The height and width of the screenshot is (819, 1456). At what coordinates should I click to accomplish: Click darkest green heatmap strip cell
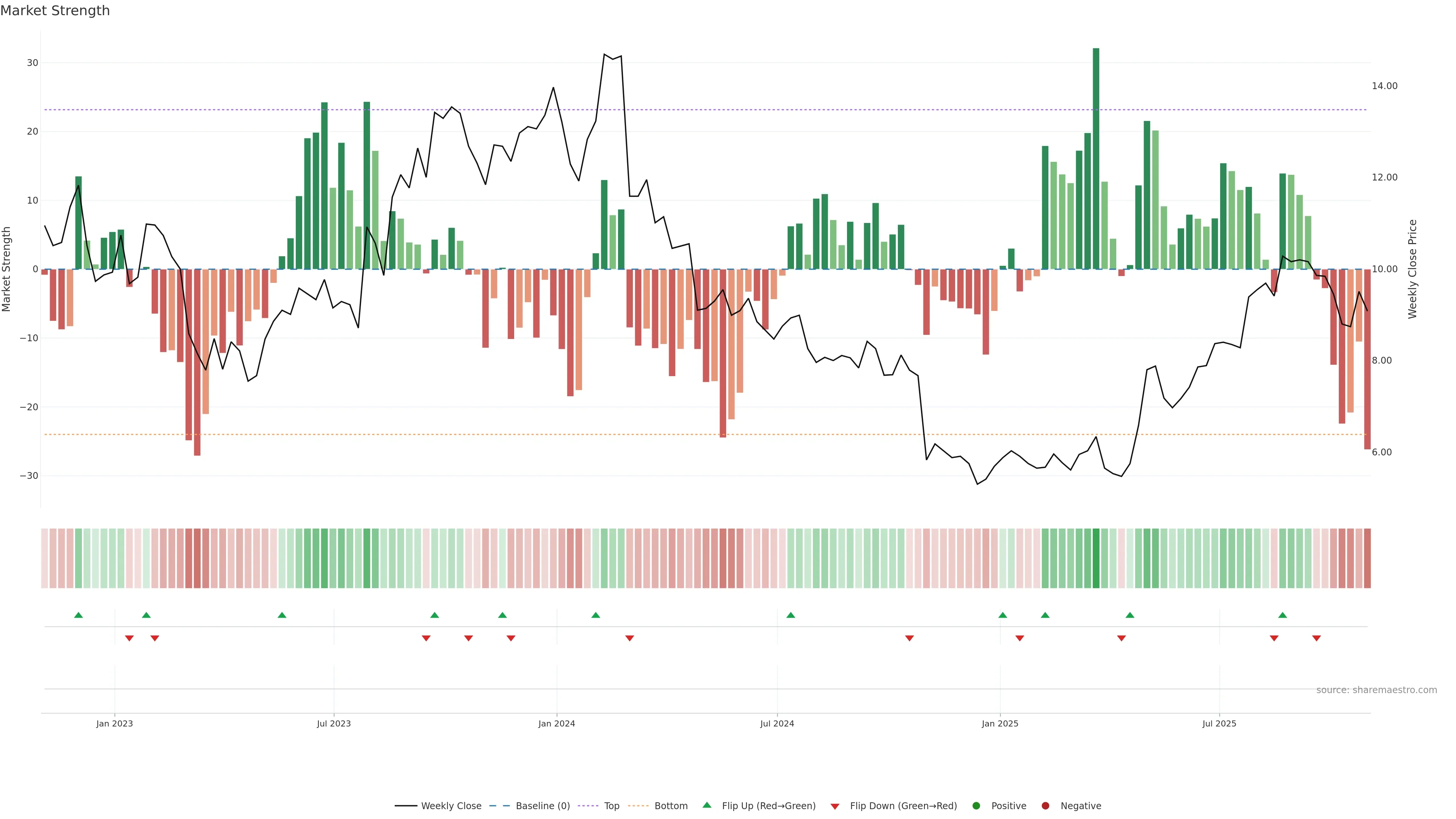(1096, 559)
